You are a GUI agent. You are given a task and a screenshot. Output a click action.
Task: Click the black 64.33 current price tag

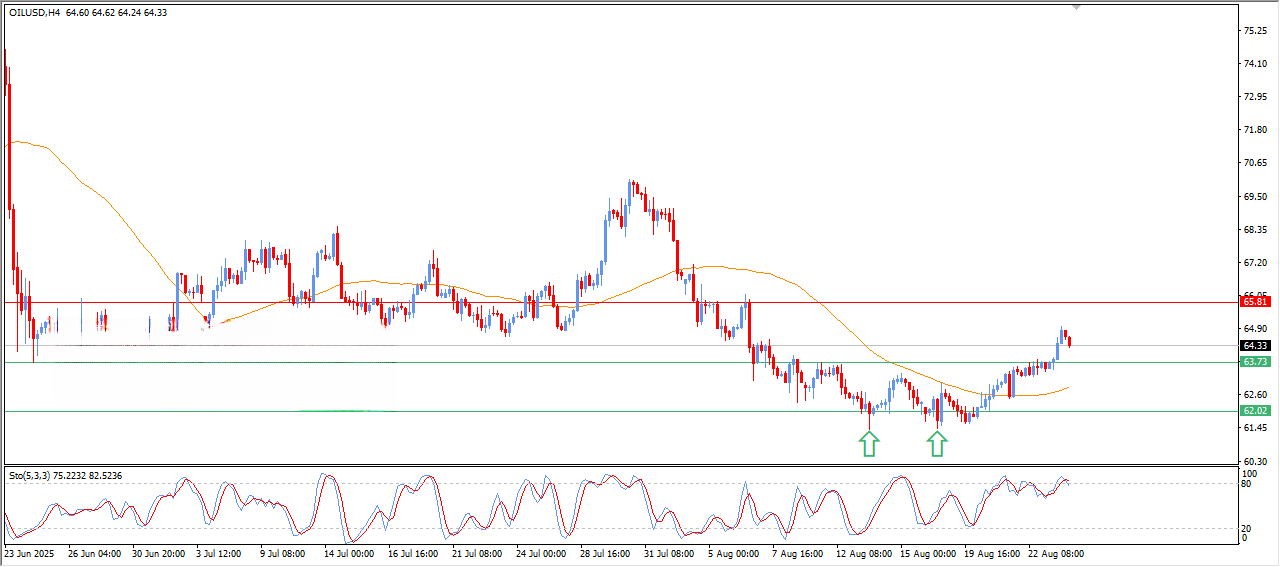1255,346
